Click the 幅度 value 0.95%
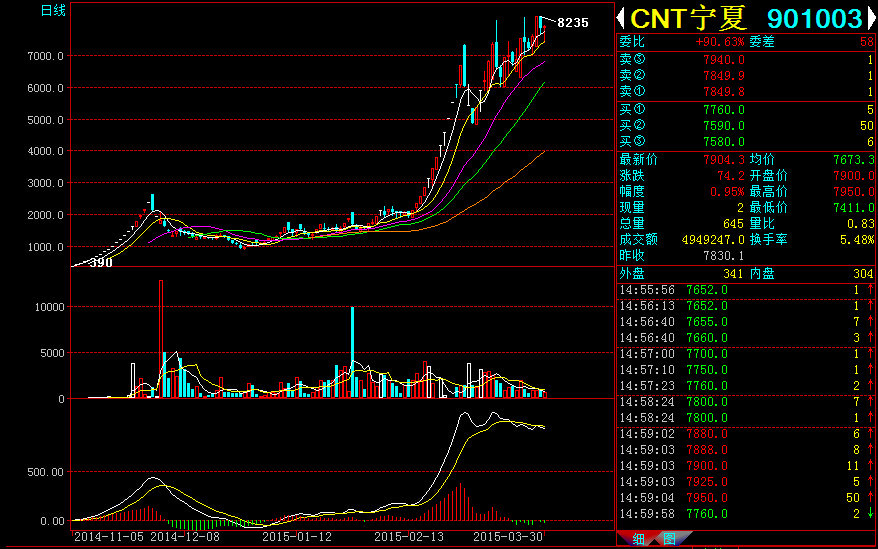Image resolution: width=878 pixels, height=549 pixels. (727, 192)
